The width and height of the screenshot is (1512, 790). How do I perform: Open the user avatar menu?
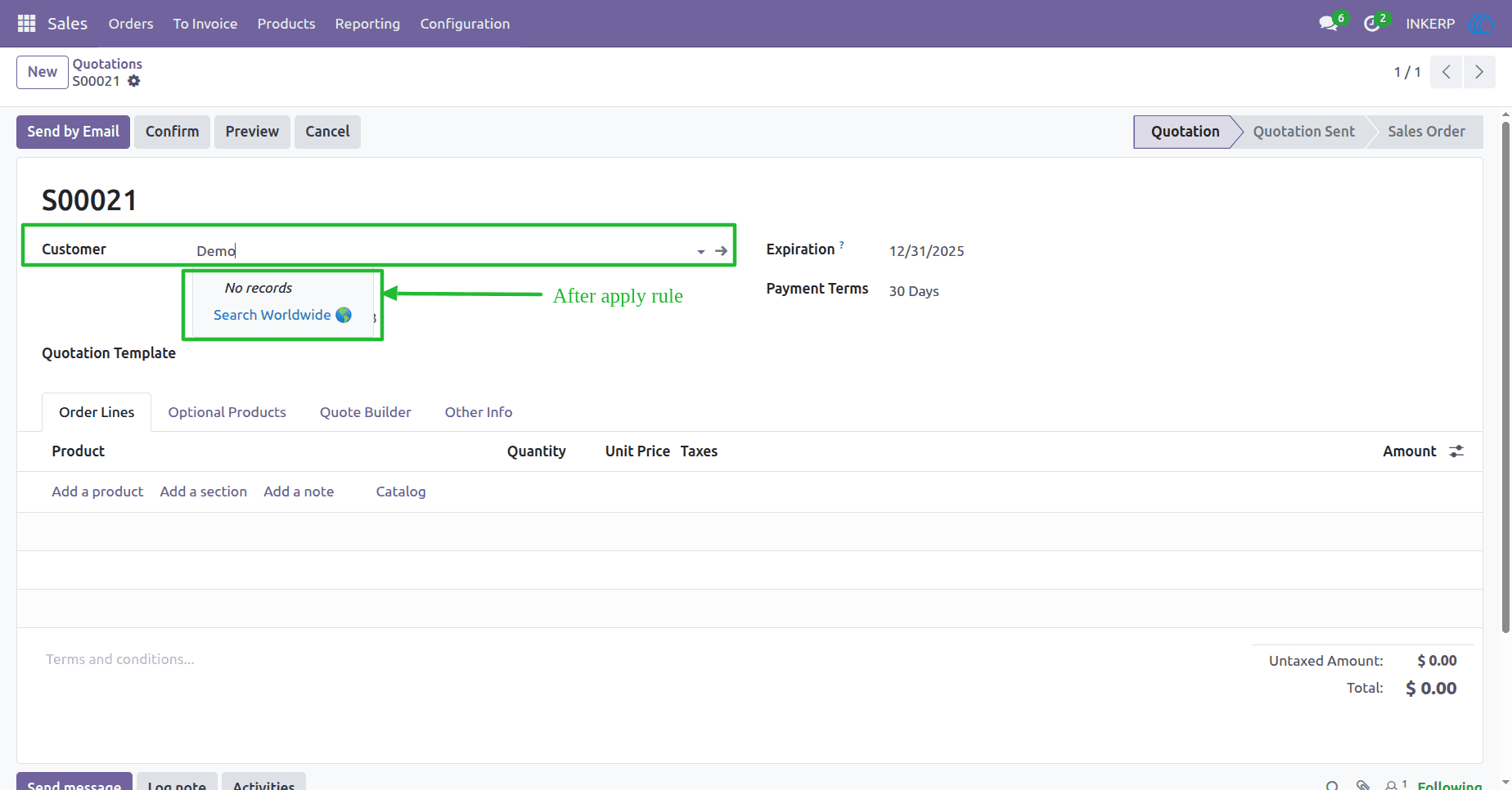point(1482,24)
